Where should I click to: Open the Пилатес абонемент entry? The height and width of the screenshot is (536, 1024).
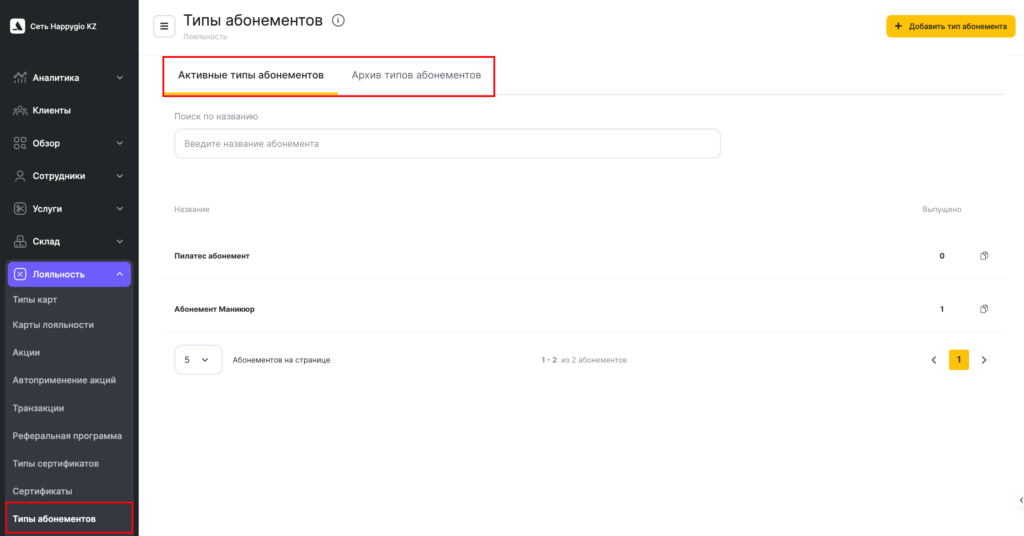coord(212,256)
